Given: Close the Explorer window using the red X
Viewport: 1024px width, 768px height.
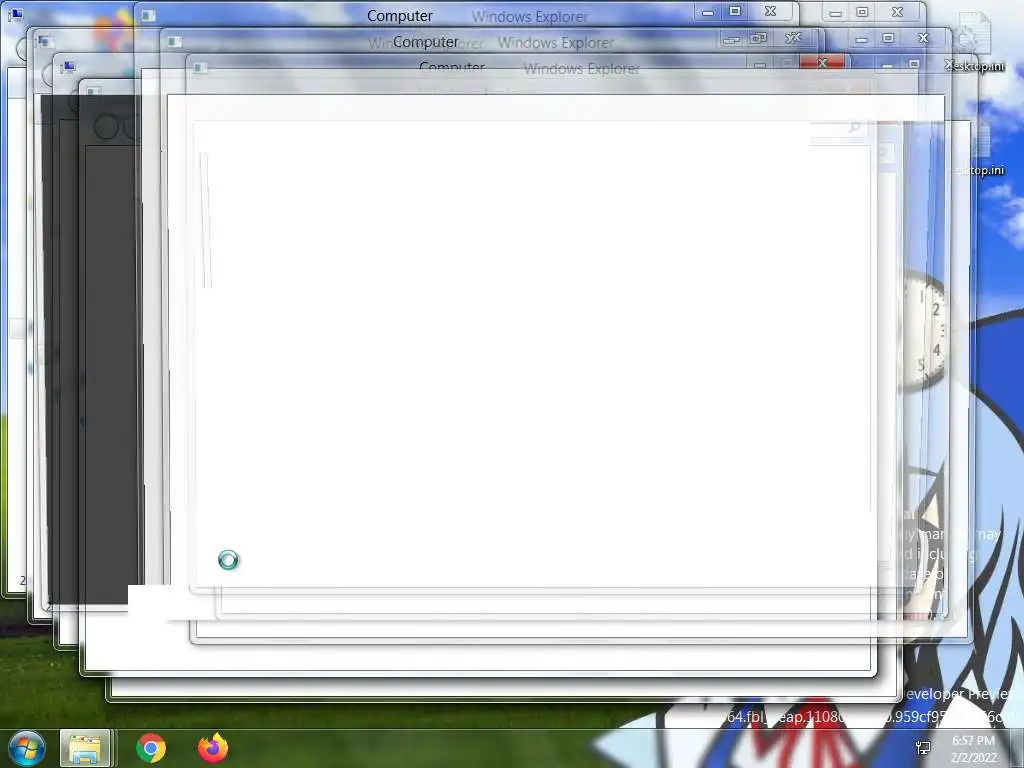Looking at the screenshot, I should [x=822, y=63].
